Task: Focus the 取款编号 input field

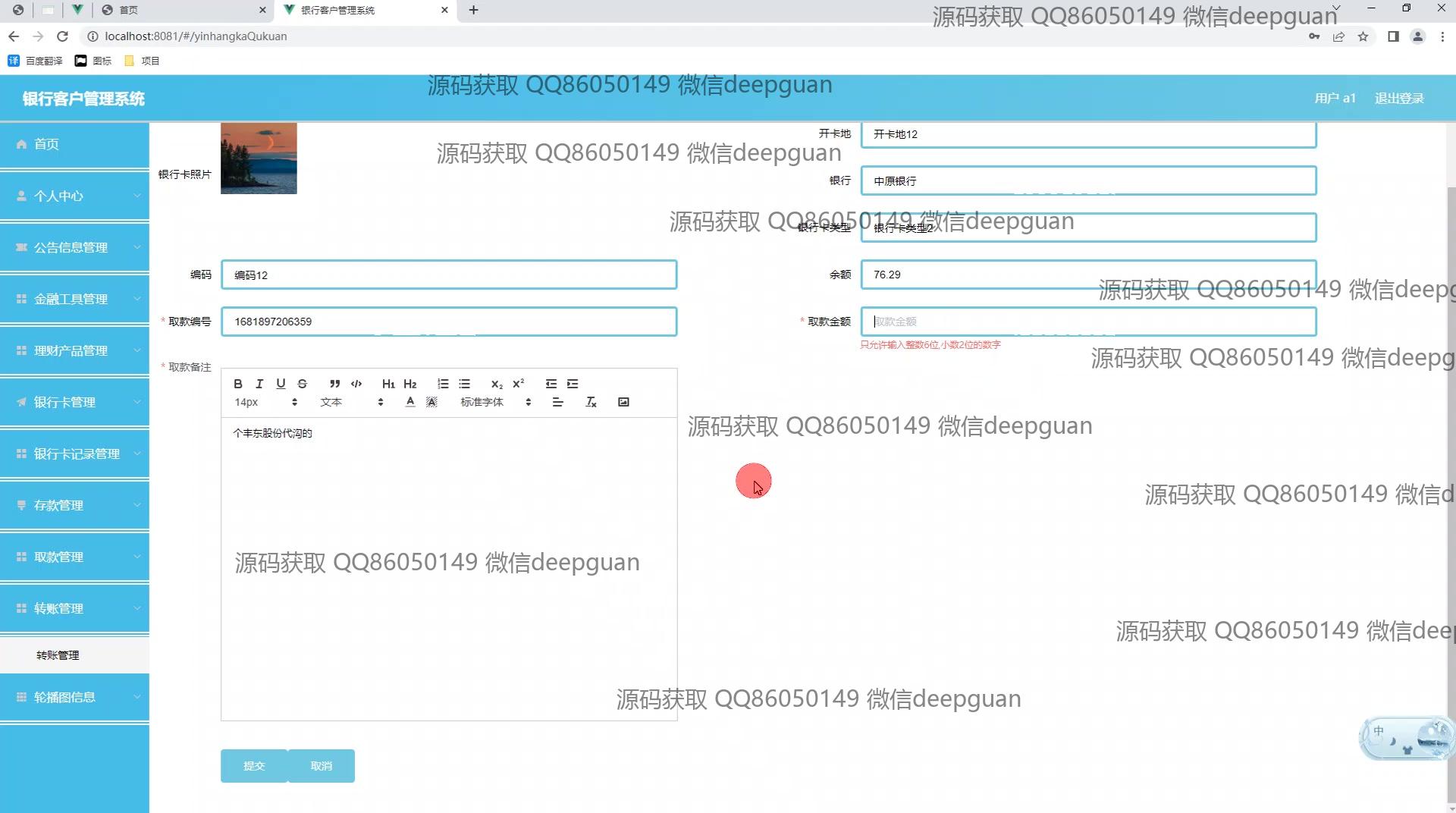Action: 449,322
